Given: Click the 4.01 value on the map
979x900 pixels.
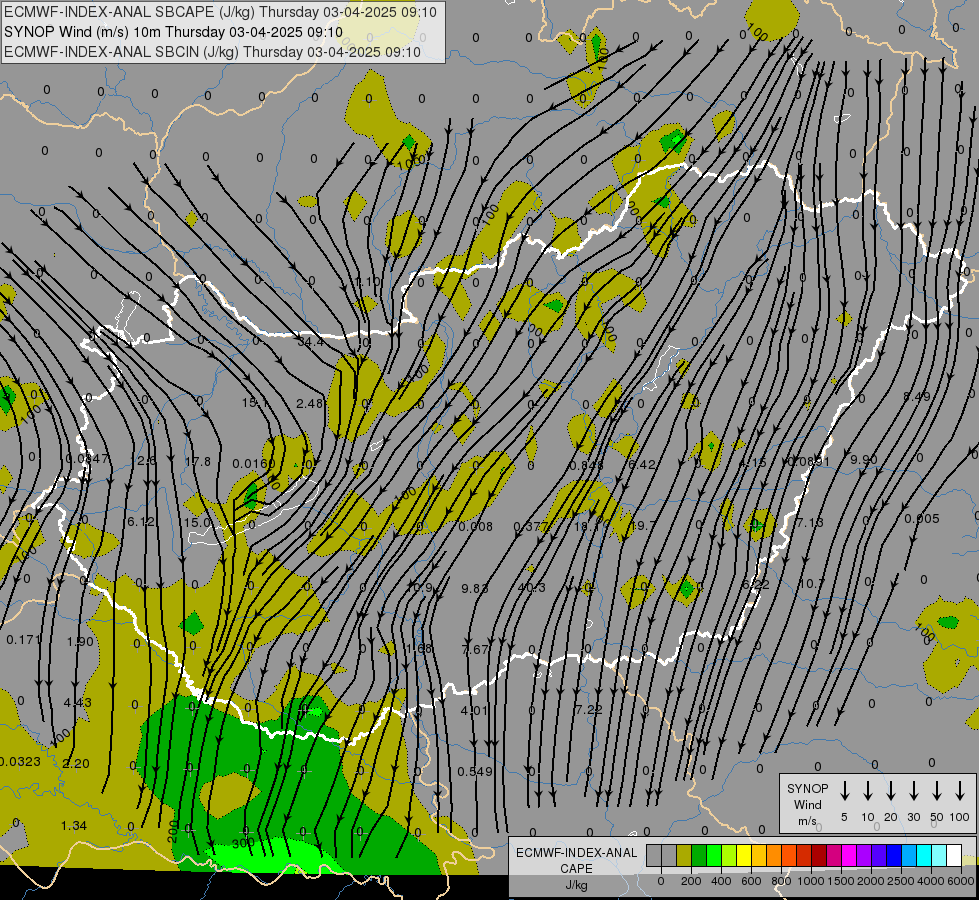Looking at the screenshot, I should click(x=474, y=711).
